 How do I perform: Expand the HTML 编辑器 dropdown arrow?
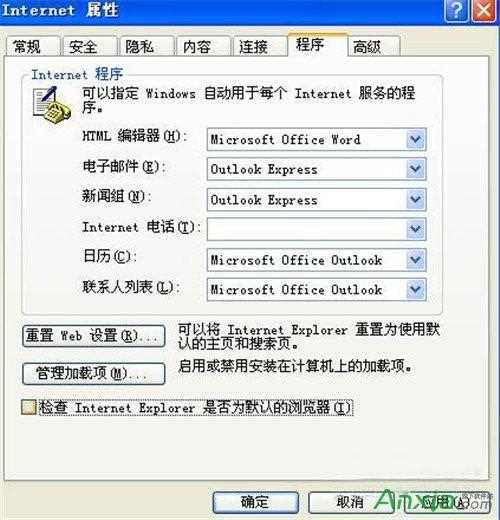click(416, 139)
